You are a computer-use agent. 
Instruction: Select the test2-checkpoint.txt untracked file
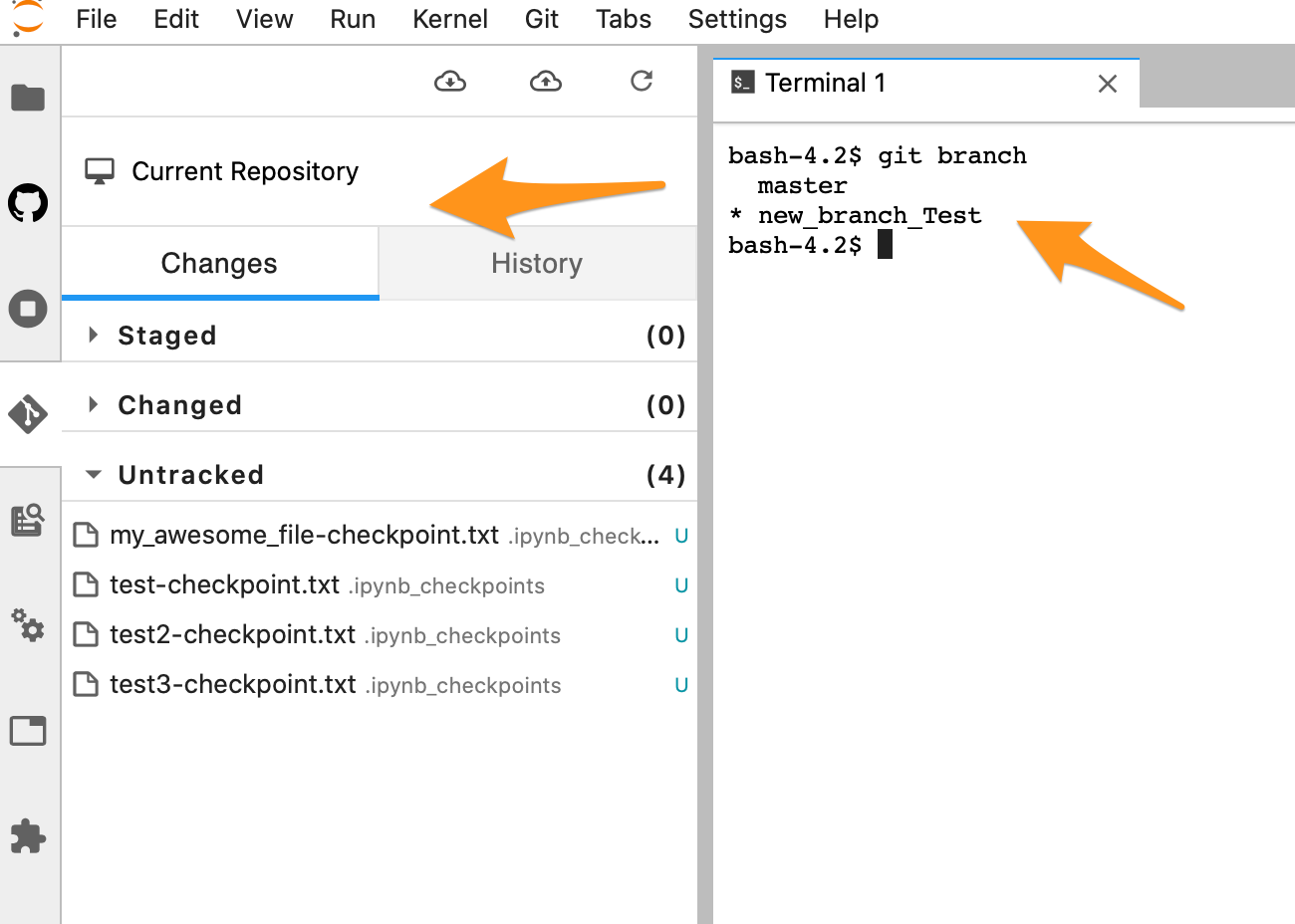pos(232,634)
